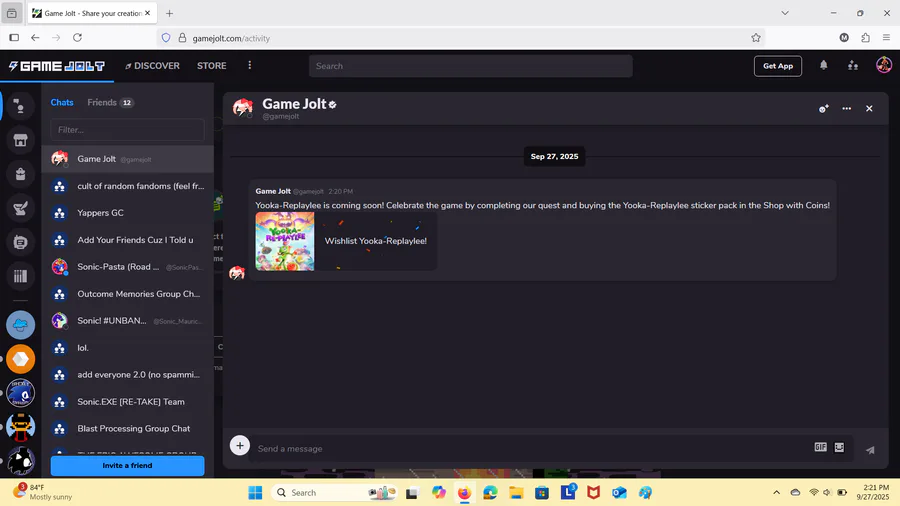The image size is (900, 506).
Task: Open the black-and-white creature community in sidebar
Action: [21, 461]
